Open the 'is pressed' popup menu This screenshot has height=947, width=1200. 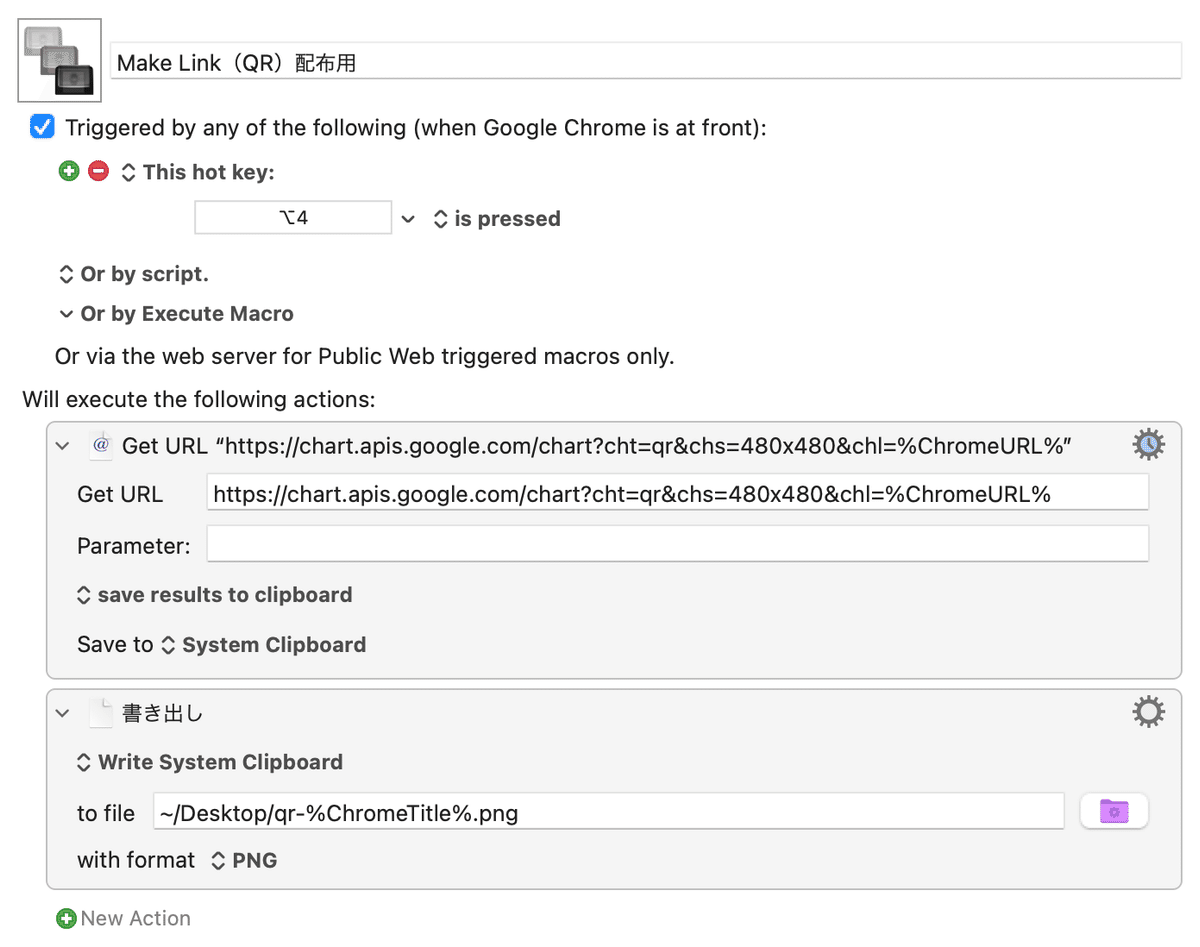(x=497, y=219)
